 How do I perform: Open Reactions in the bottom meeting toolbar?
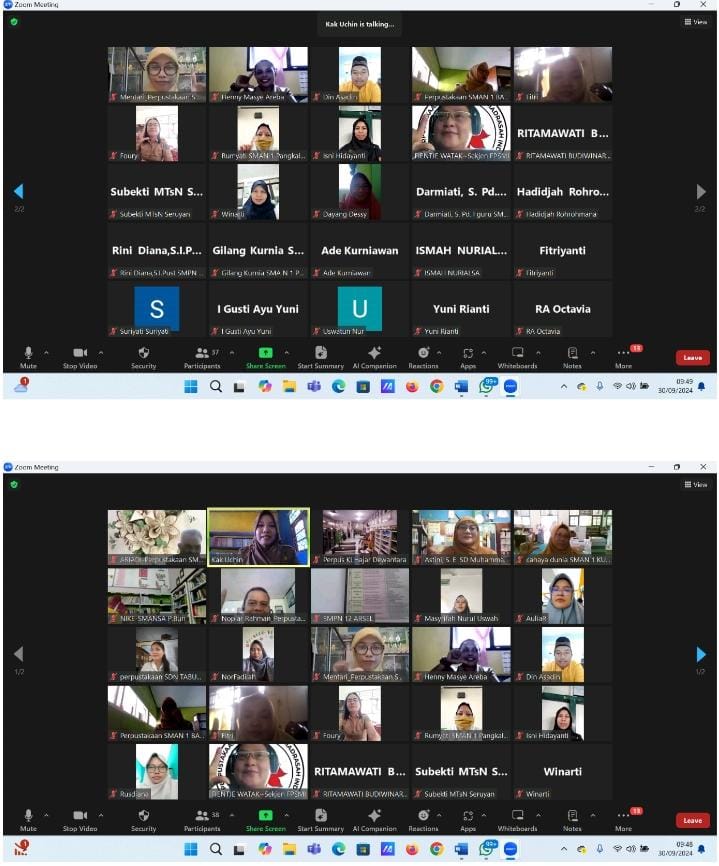point(423,819)
